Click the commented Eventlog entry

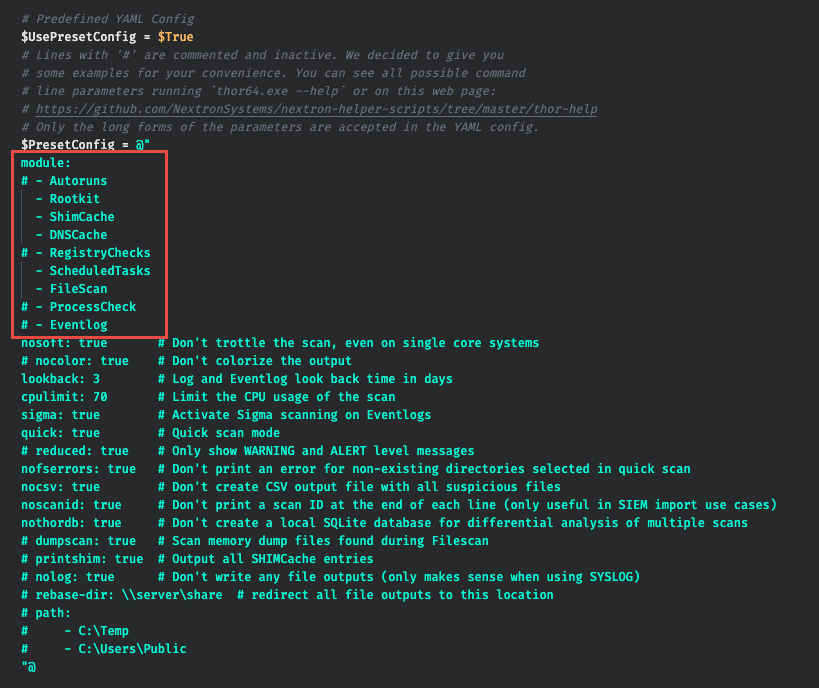[78, 324]
